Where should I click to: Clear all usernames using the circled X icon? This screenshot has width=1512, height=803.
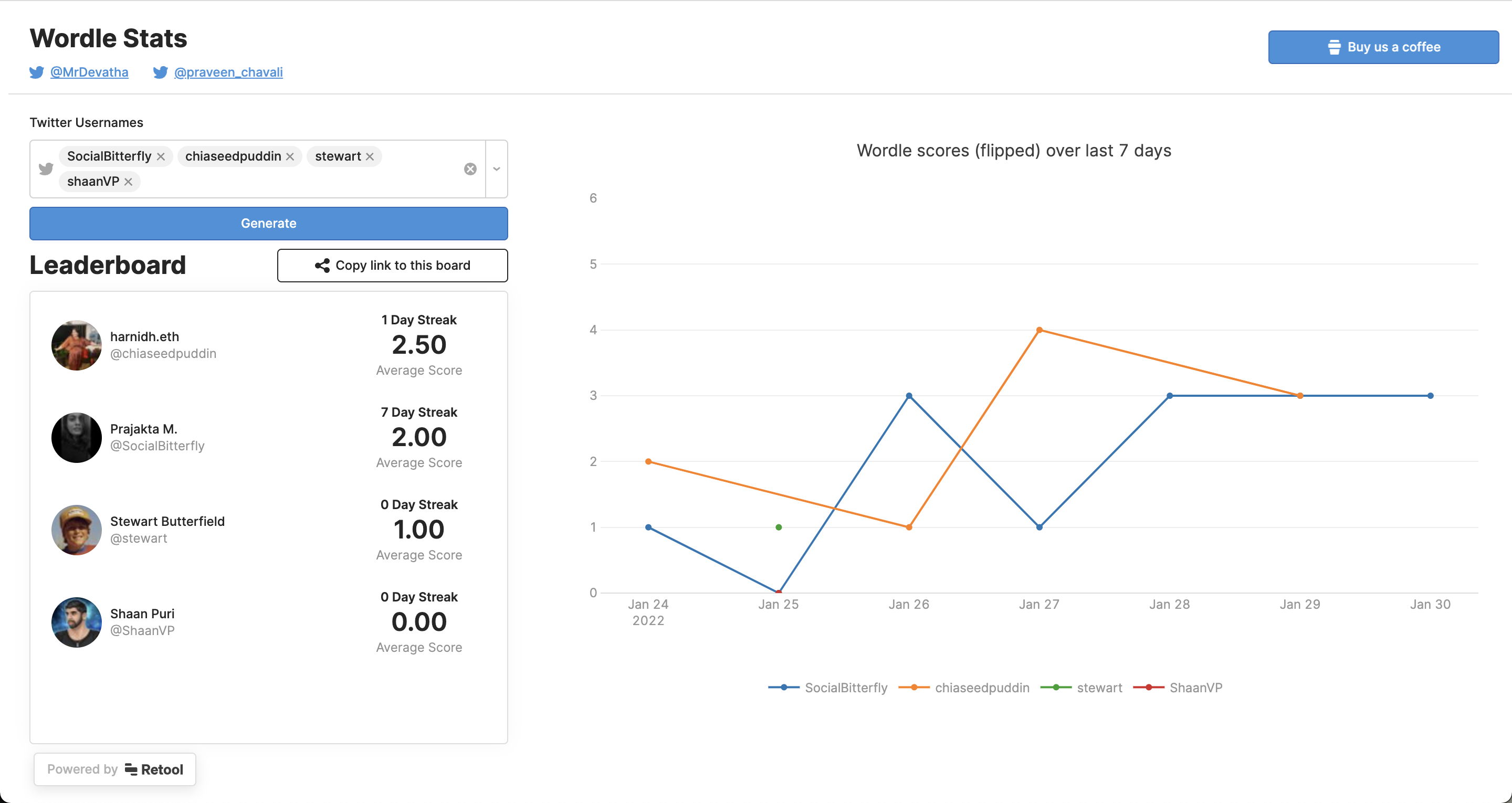pyautogui.click(x=469, y=168)
